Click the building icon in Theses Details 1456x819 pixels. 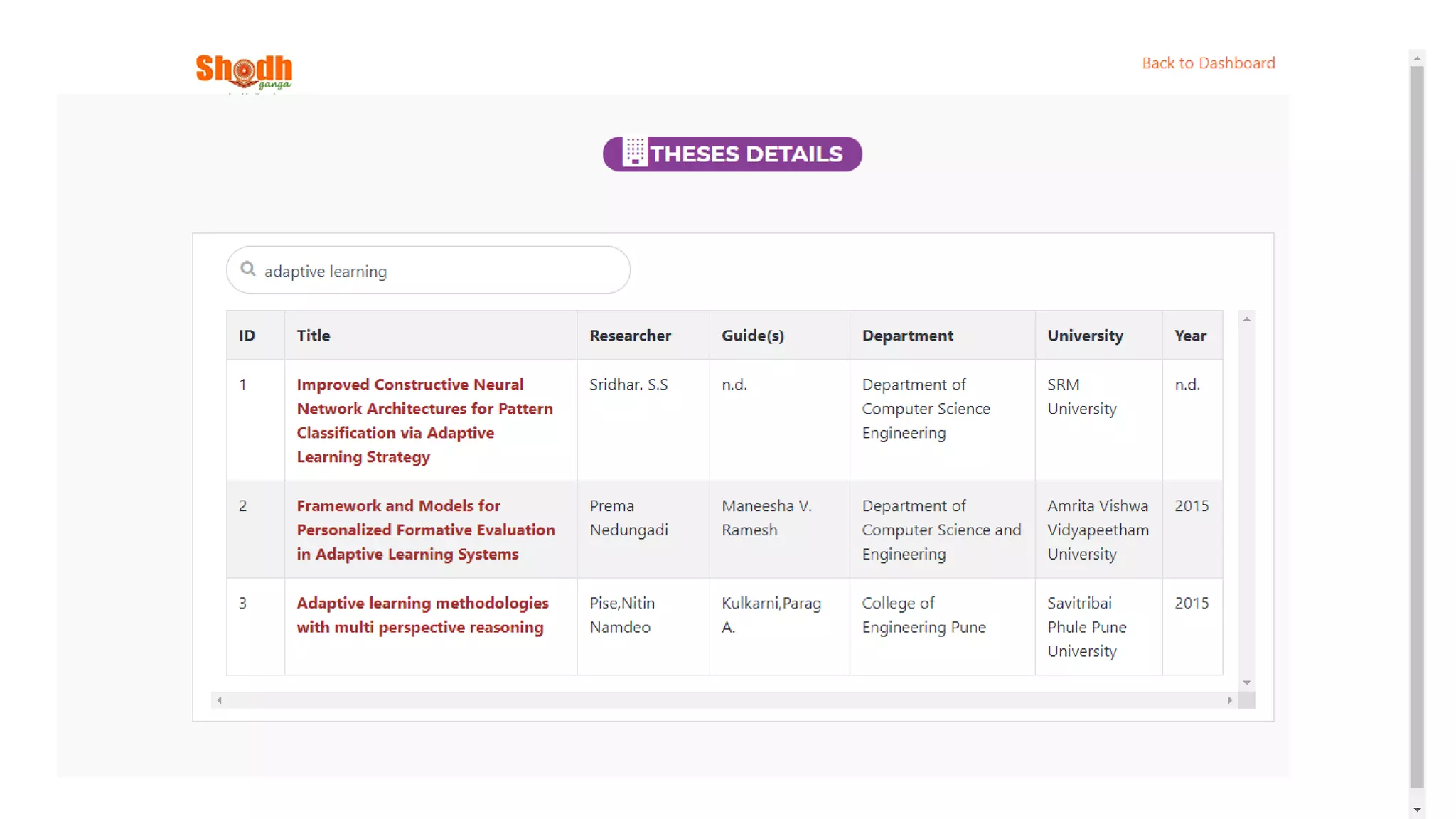click(634, 152)
